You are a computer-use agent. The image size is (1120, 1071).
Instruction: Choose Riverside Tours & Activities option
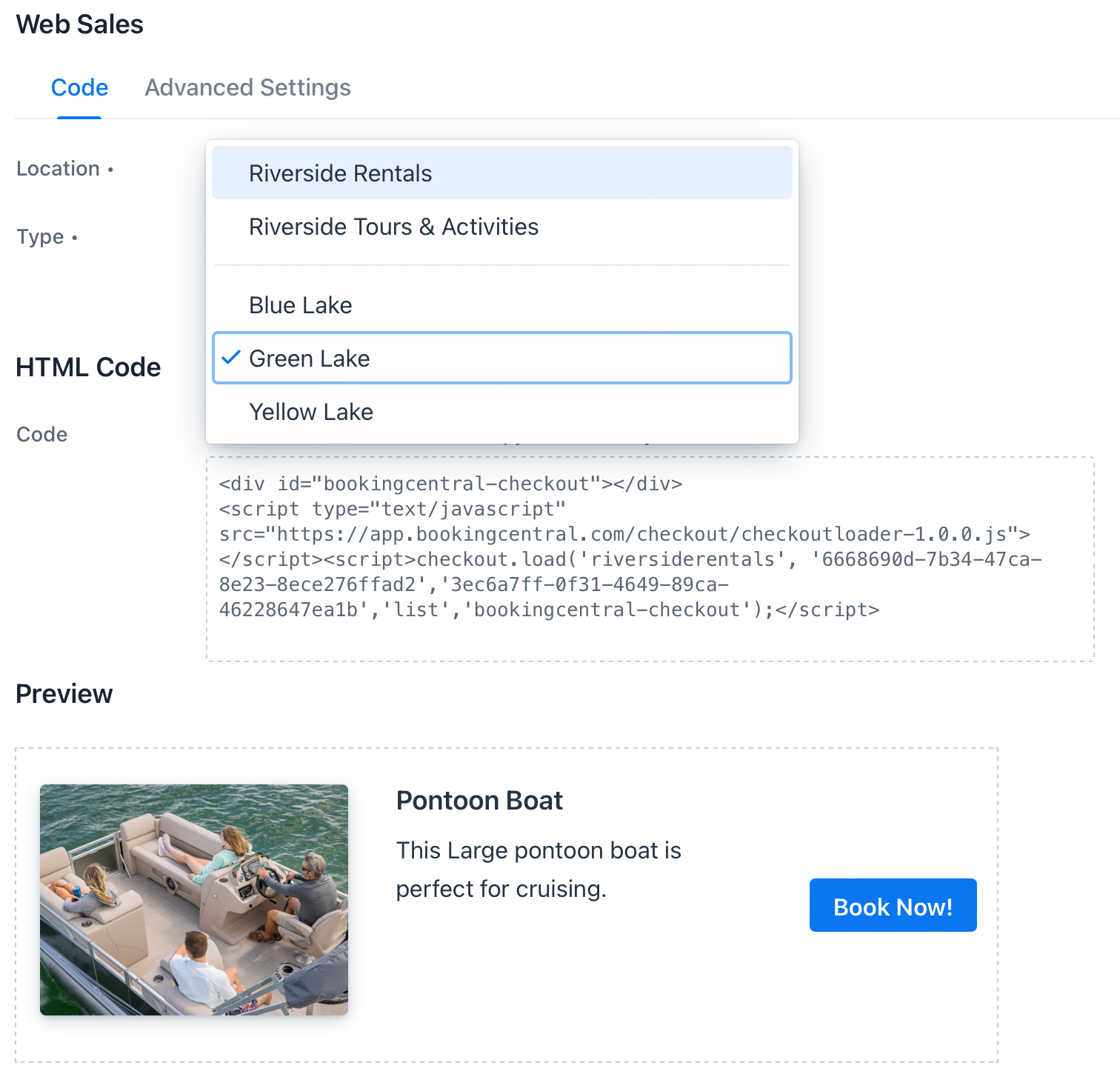point(502,227)
